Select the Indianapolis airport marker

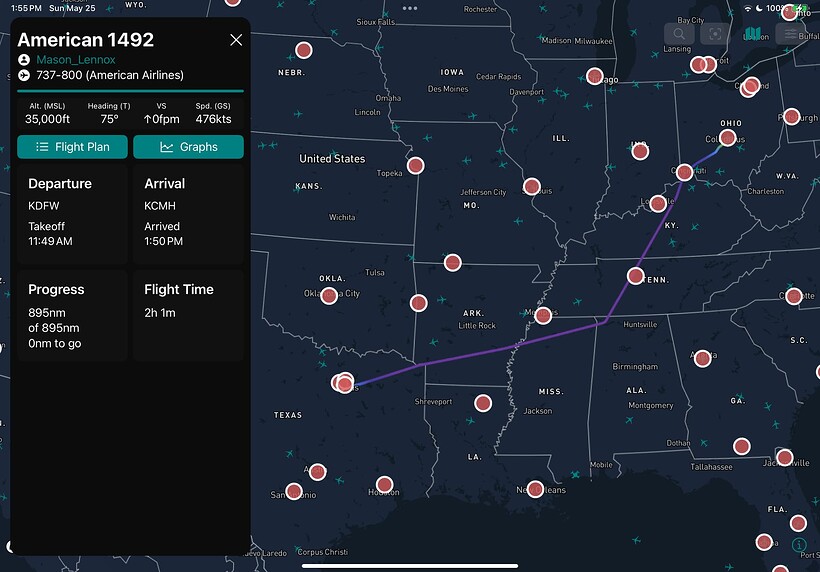pos(640,152)
